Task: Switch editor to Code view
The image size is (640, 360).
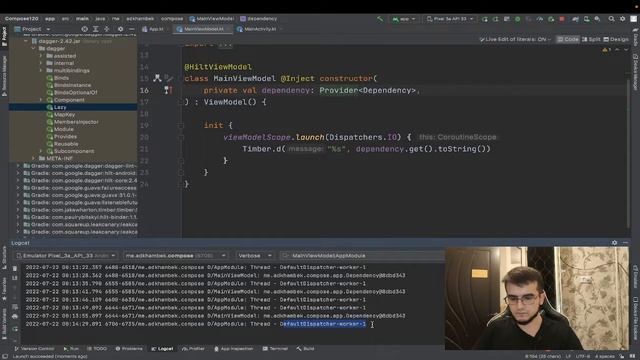Action: pyautogui.click(x=568, y=39)
